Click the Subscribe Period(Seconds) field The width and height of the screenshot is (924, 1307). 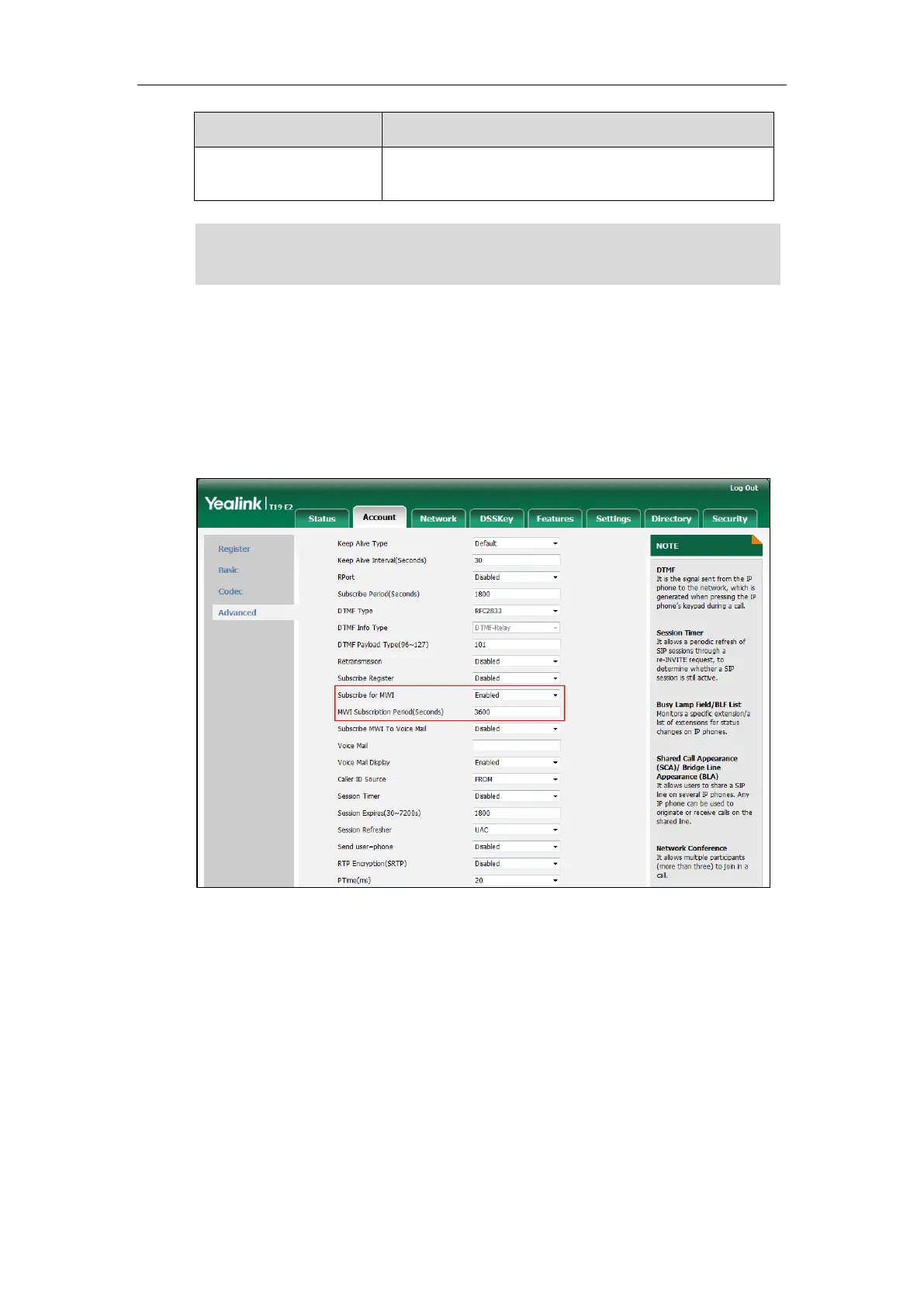pos(516,594)
